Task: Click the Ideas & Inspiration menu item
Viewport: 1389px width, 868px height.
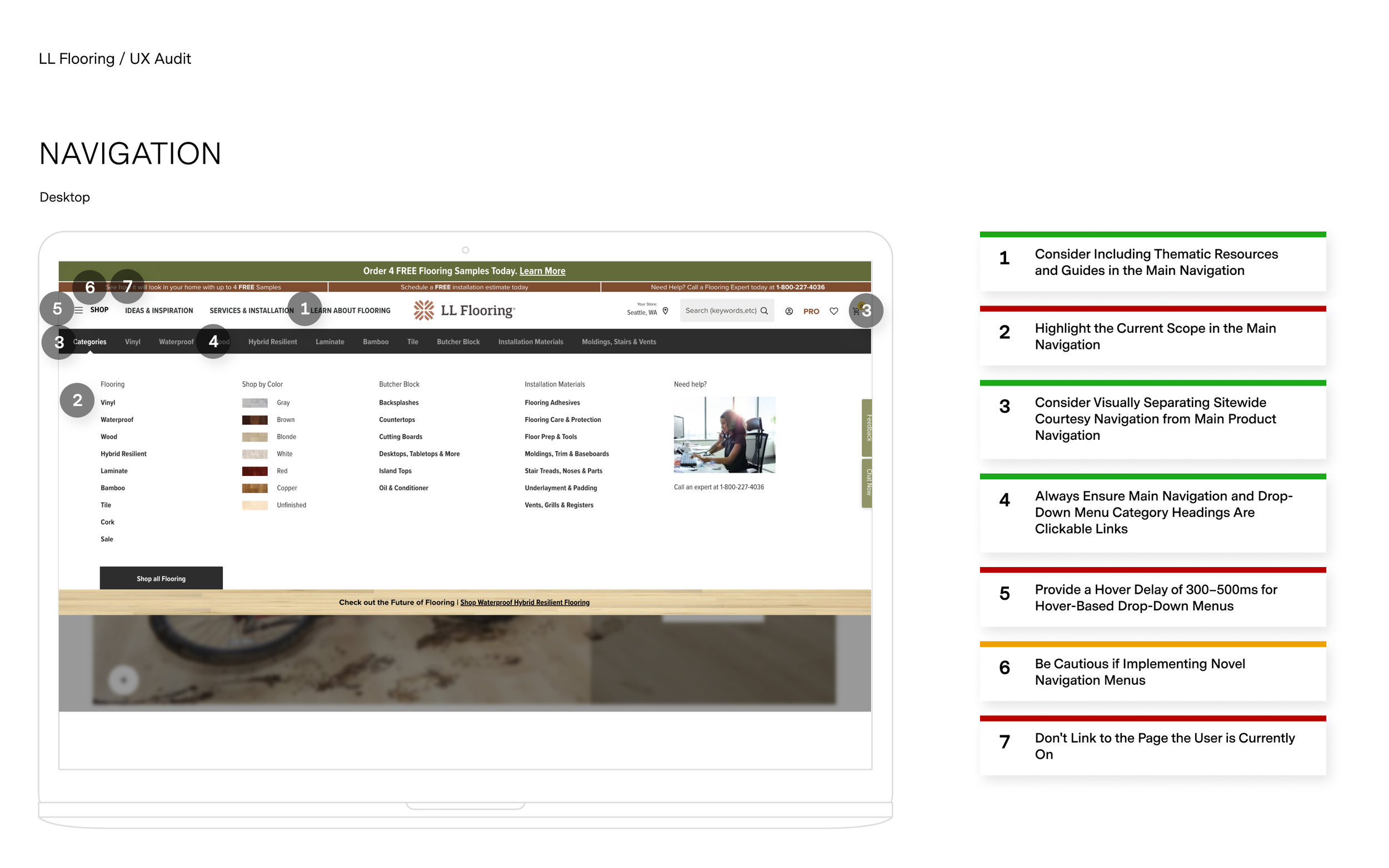Action: [x=158, y=310]
